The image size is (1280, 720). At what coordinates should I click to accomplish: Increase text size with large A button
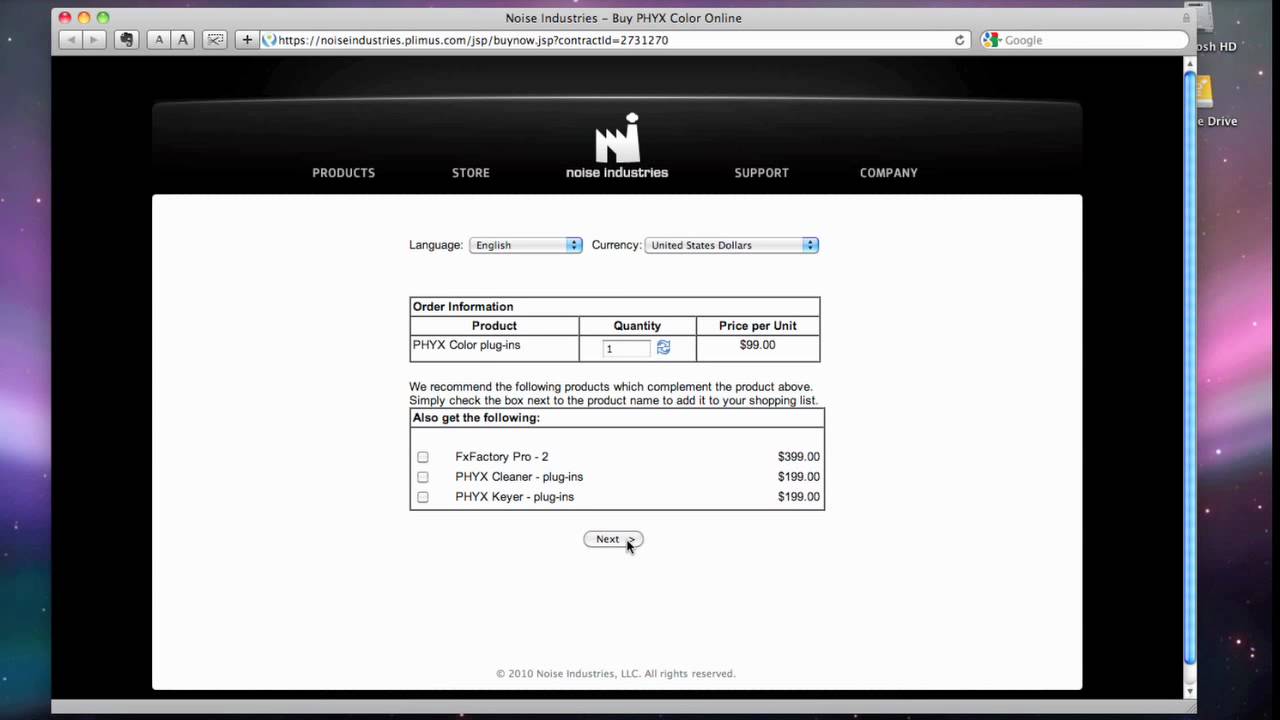(182, 40)
